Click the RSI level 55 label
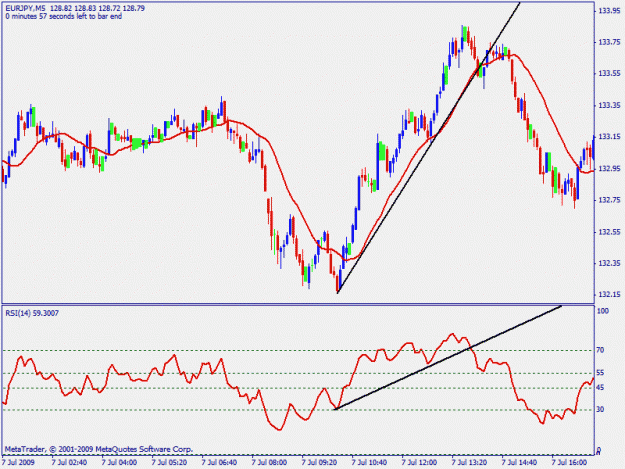 600,373
